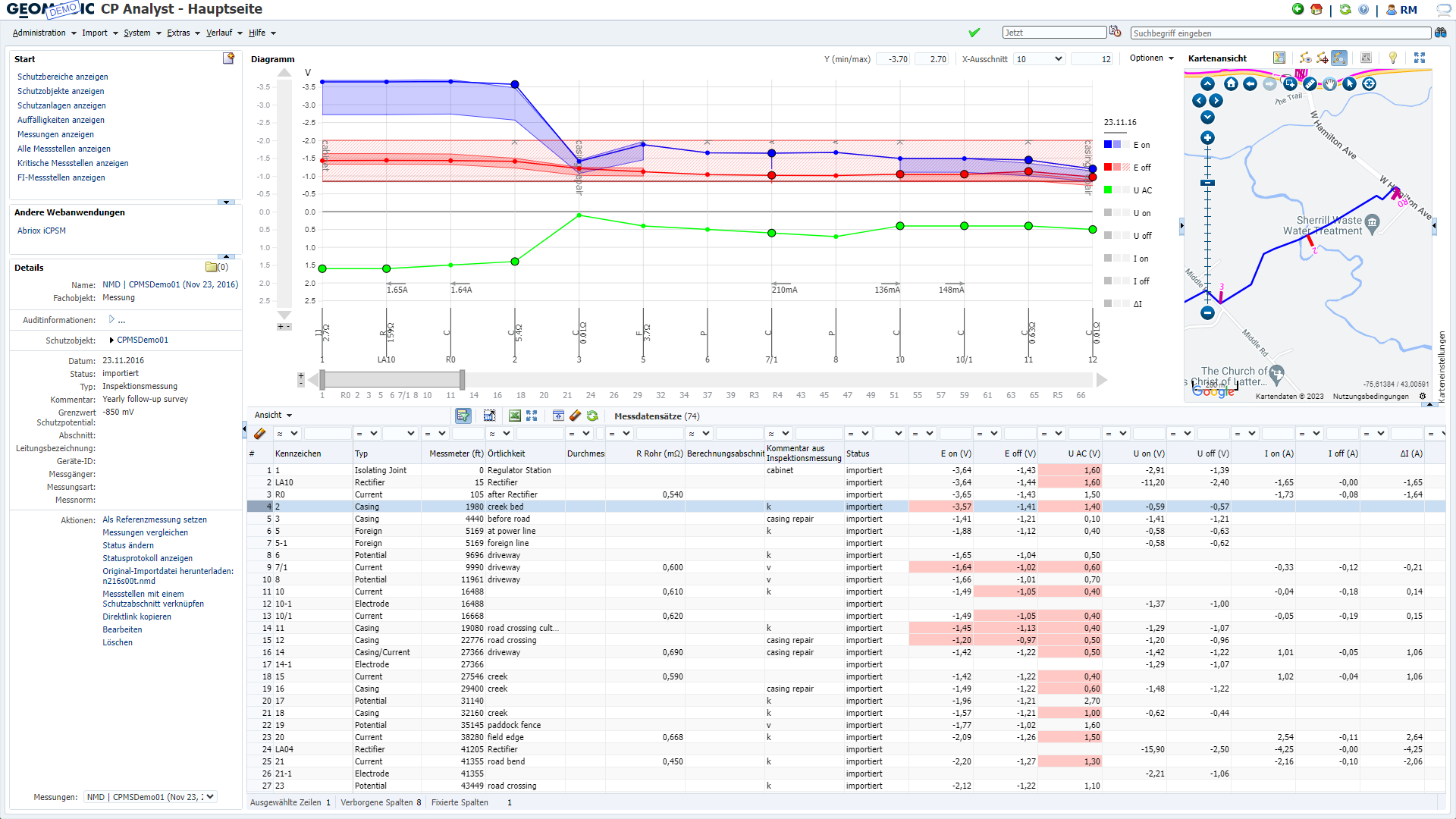This screenshot has width=1456, height=819.
Task: Expand the CPMSDemo01 Schutzobjekt entry
Action: click(112, 340)
